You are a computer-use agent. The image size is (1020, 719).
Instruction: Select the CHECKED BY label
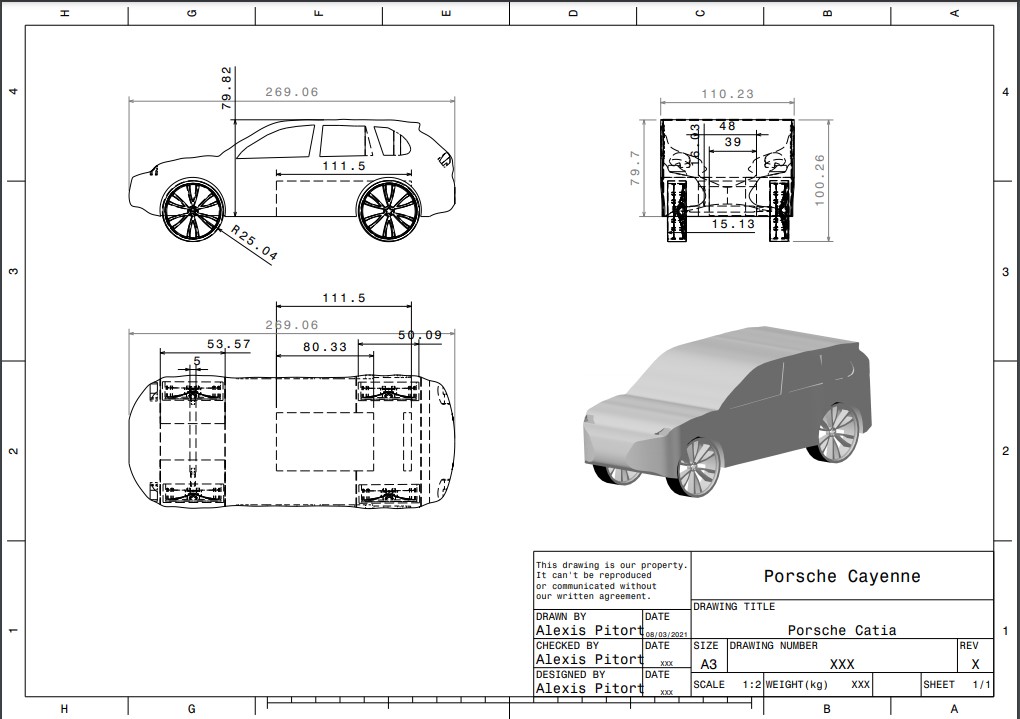click(567, 645)
